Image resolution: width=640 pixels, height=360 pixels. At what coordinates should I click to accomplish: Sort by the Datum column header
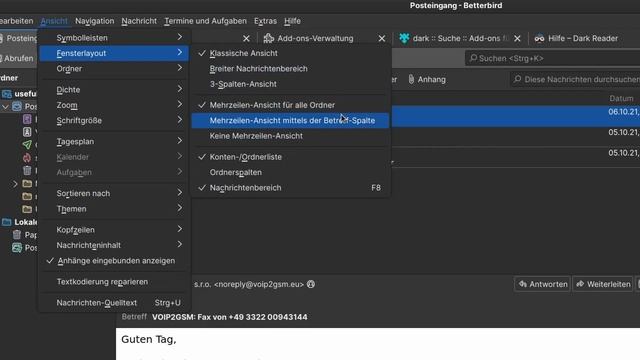[621, 98]
